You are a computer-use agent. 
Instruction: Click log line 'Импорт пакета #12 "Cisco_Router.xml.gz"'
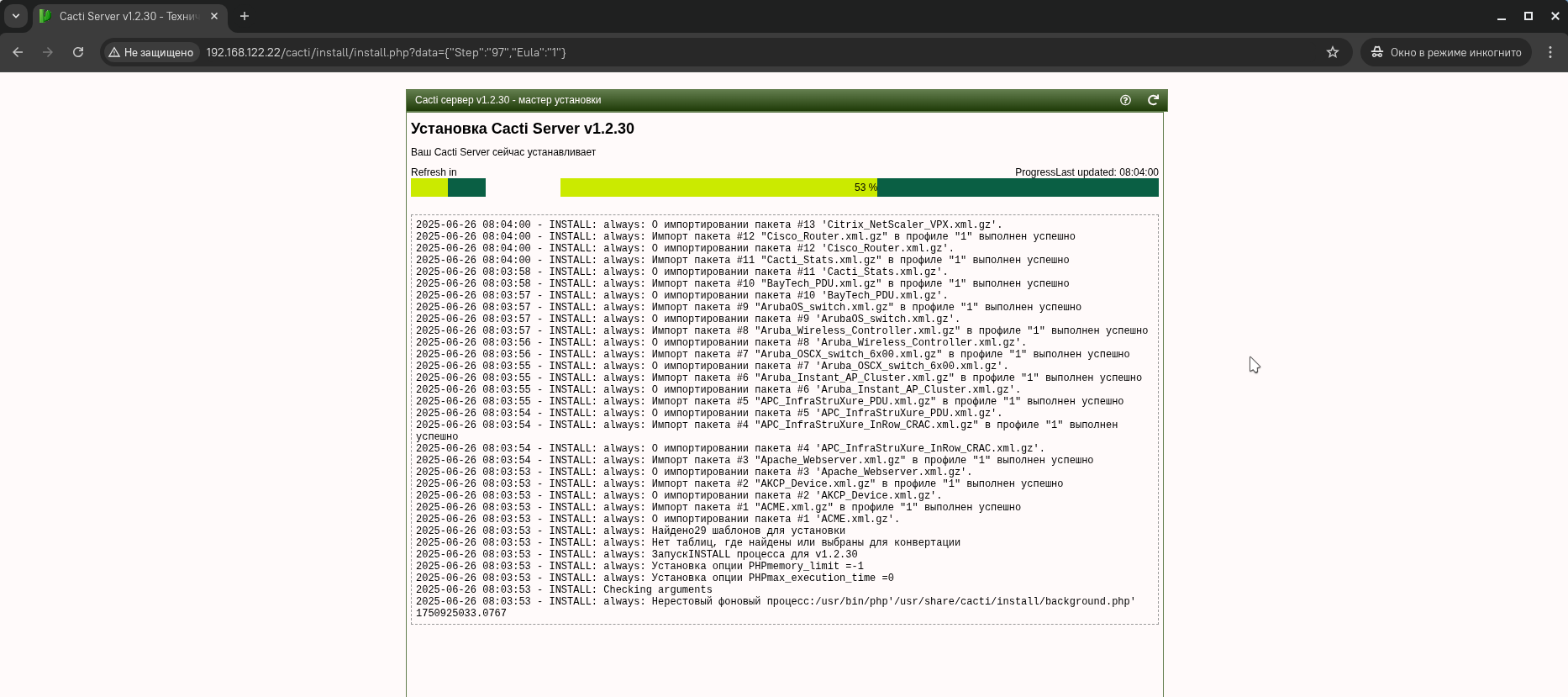click(x=745, y=236)
